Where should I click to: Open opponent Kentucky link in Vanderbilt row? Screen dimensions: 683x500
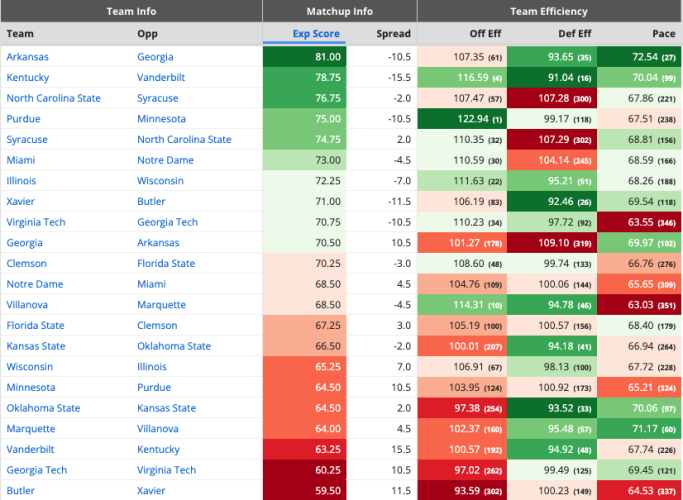(x=159, y=449)
